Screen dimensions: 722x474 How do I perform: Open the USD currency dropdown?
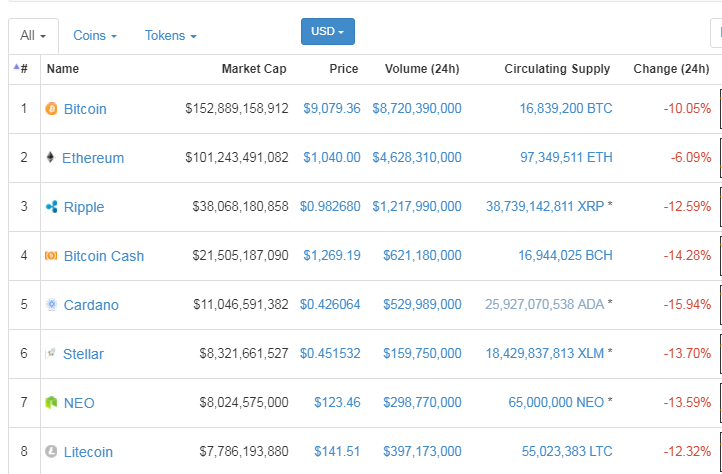tap(327, 32)
